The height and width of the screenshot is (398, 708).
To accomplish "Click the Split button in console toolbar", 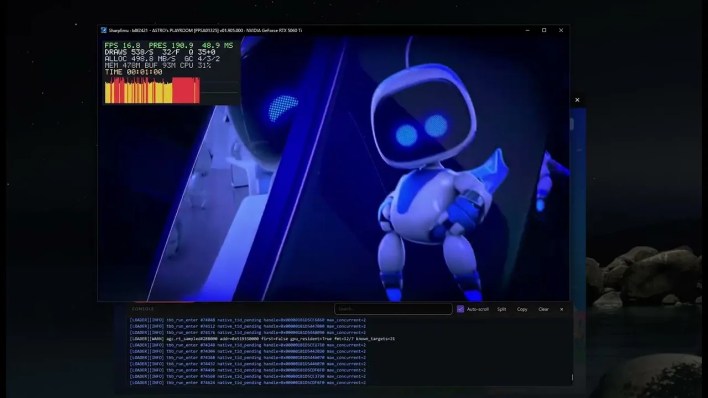I will [x=502, y=309].
